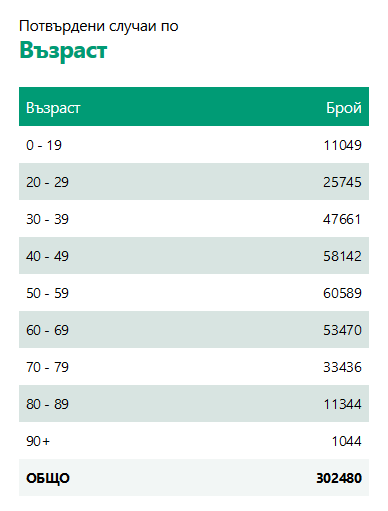Click the total value 302480
The width and height of the screenshot is (388, 511).
(339, 478)
